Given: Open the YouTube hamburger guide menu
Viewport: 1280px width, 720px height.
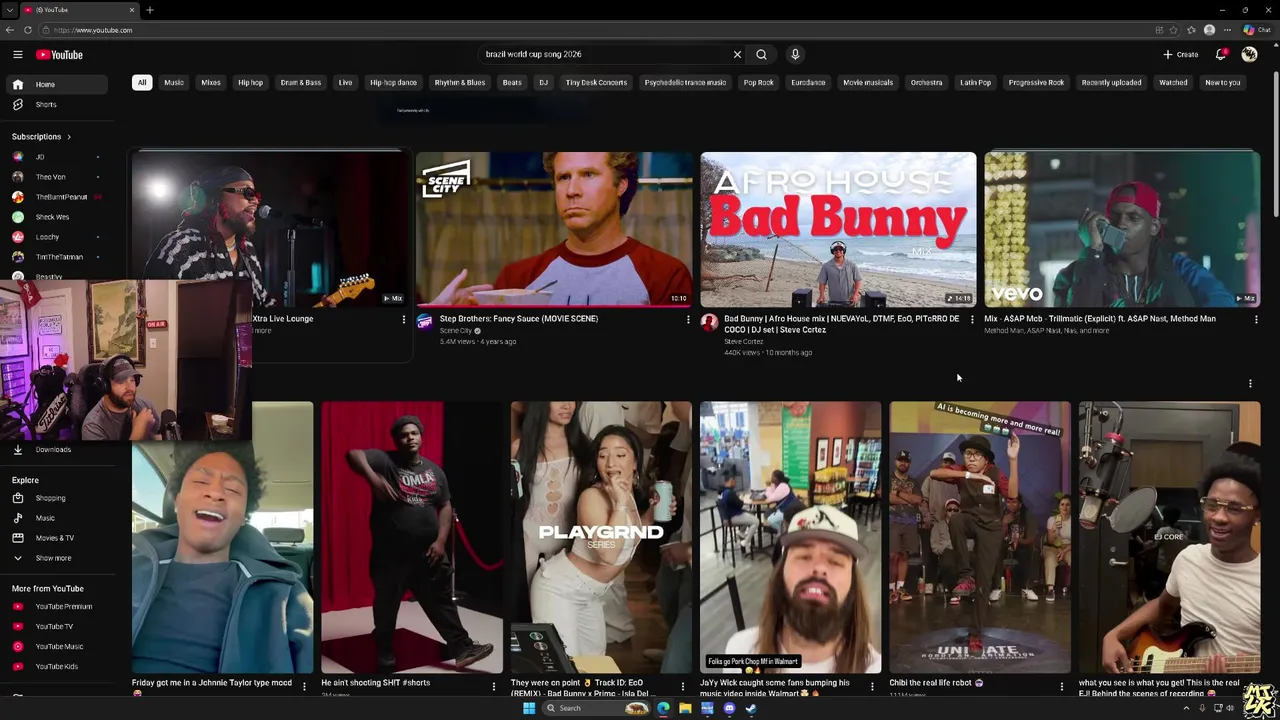Looking at the screenshot, I should pyautogui.click(x=17, y=55).
